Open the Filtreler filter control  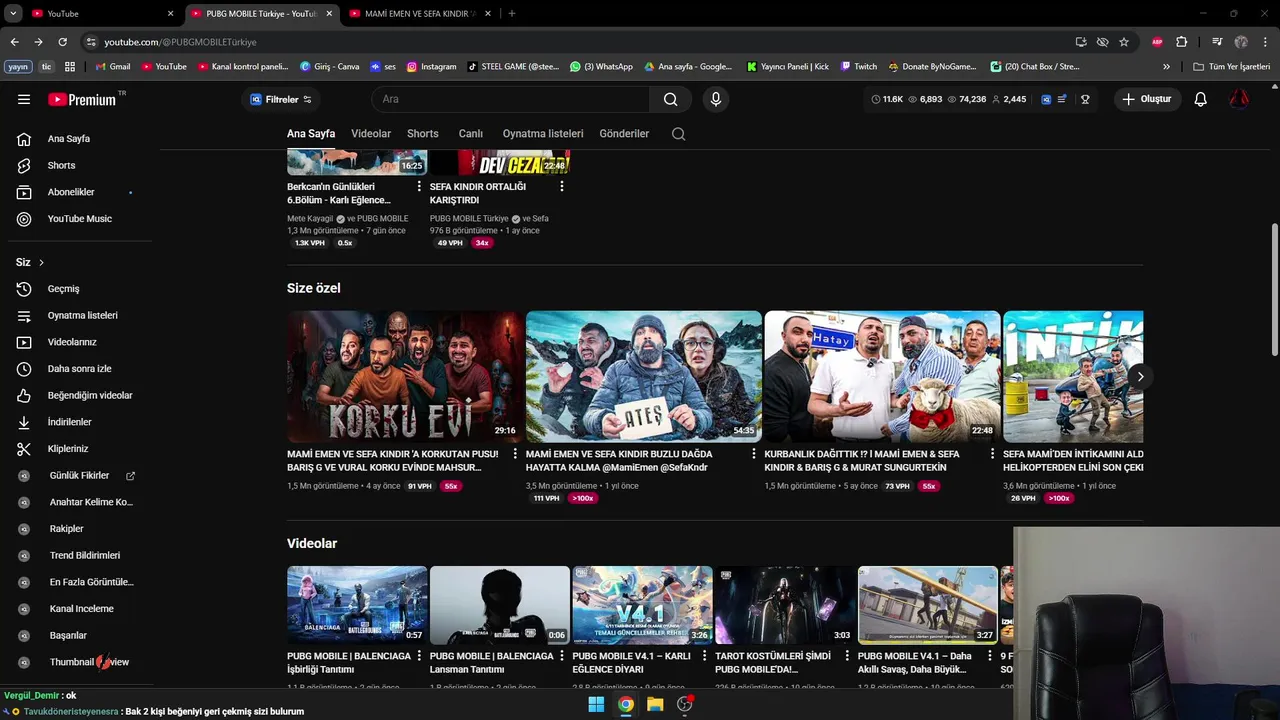pos(281,99)
